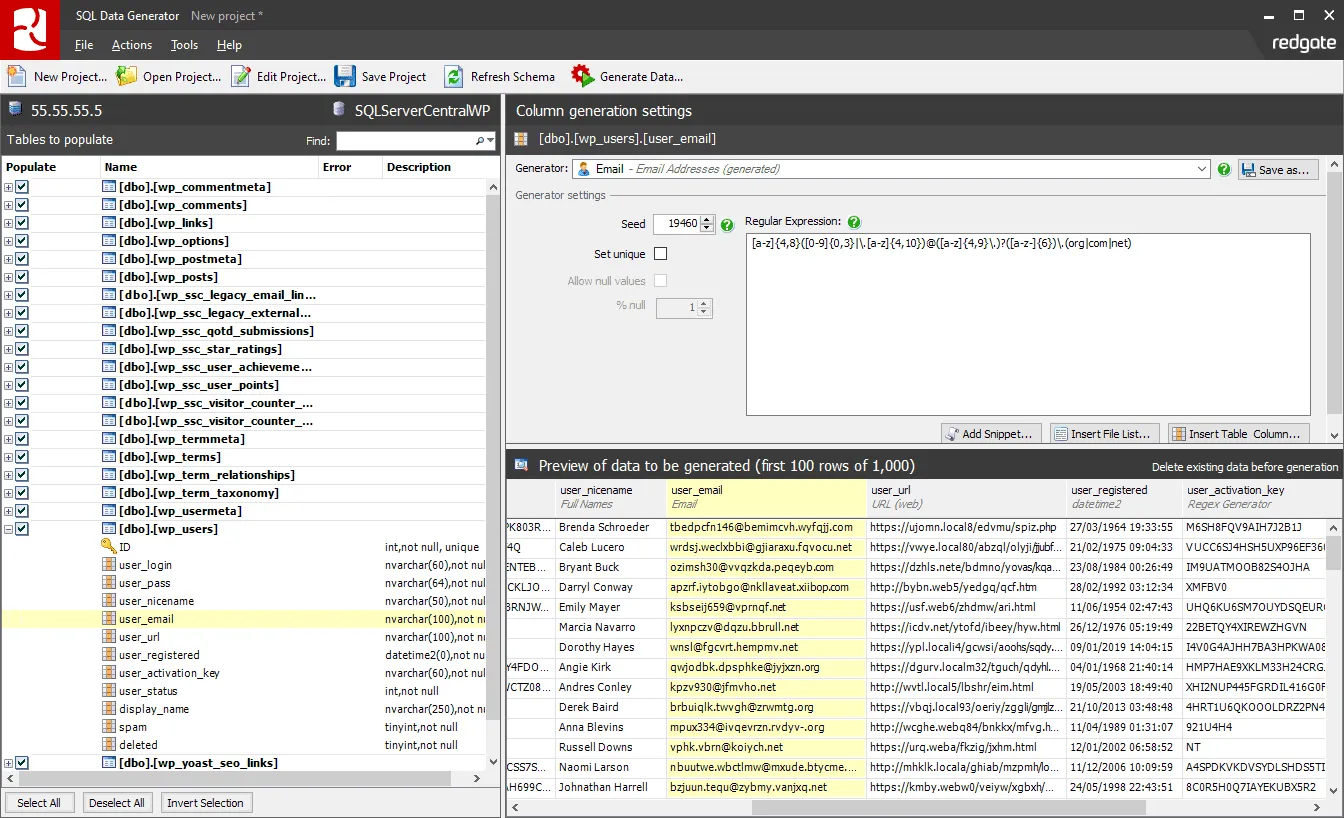Click the server icon next to 55.55.55.5
Viewport: 1344px width, 818px height.
coord(15,110)
